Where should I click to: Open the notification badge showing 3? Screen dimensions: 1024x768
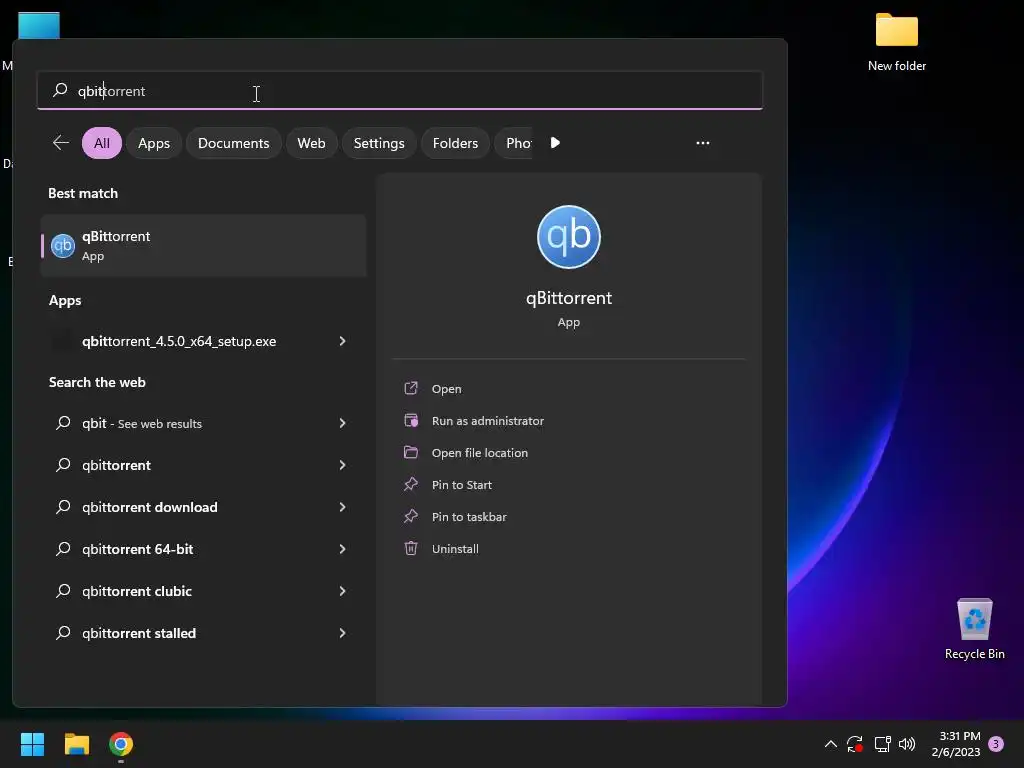[996, 744]
